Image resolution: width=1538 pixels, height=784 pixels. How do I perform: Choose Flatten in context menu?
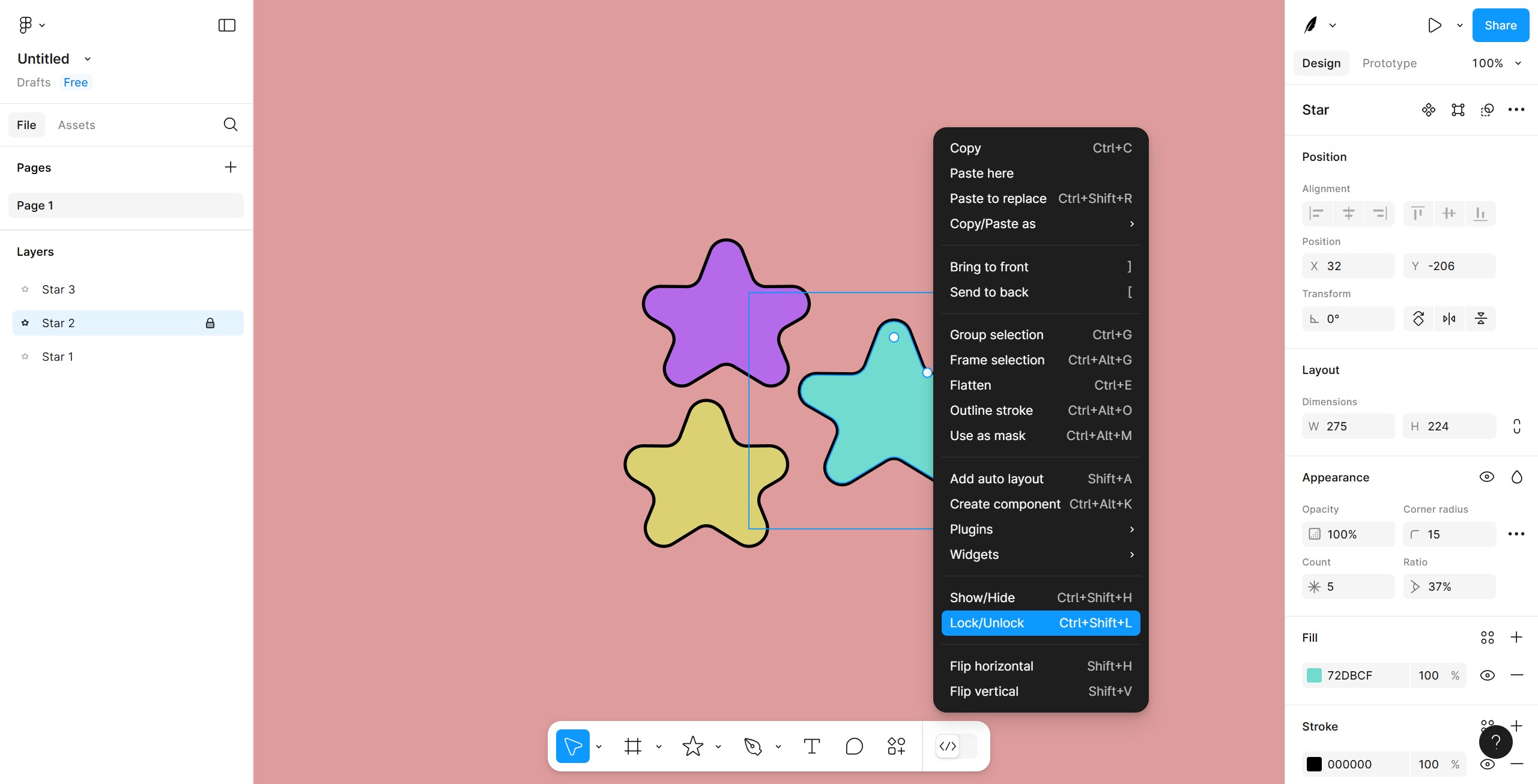pos(1041,385)
